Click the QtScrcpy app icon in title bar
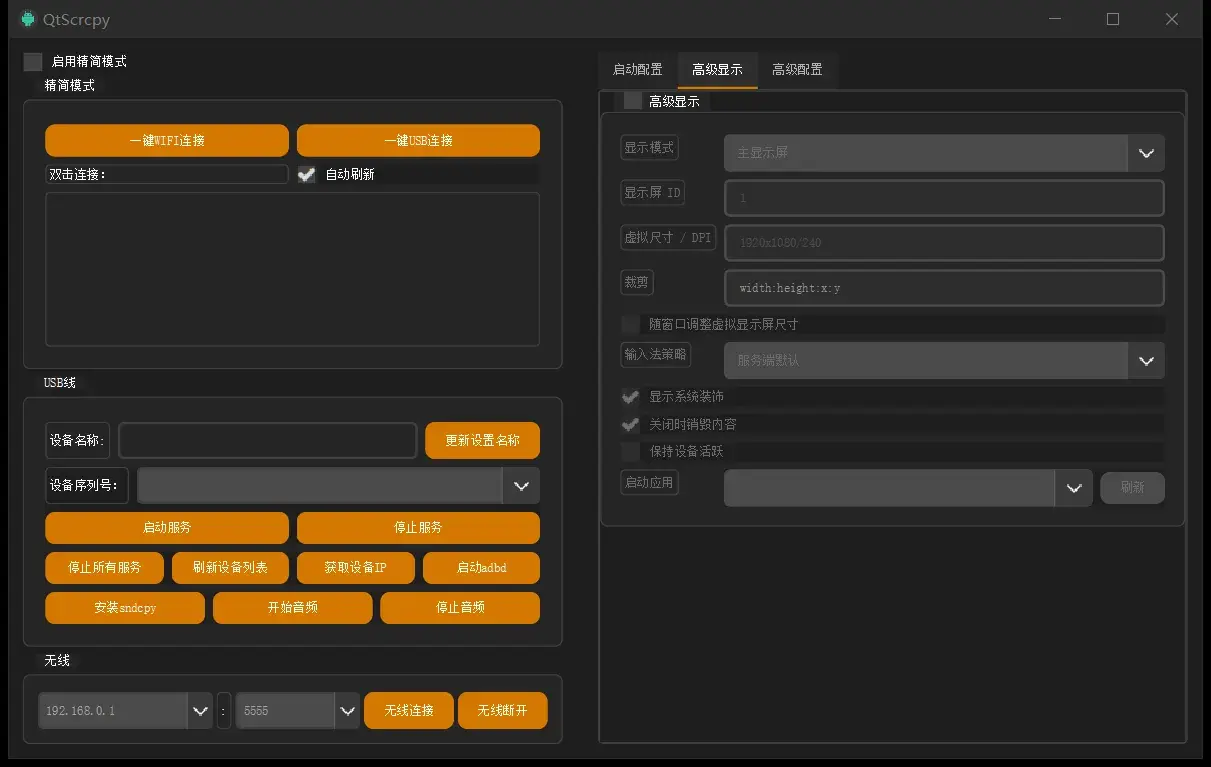Screen dimensions: 1211x767 [x=28, y=19]
